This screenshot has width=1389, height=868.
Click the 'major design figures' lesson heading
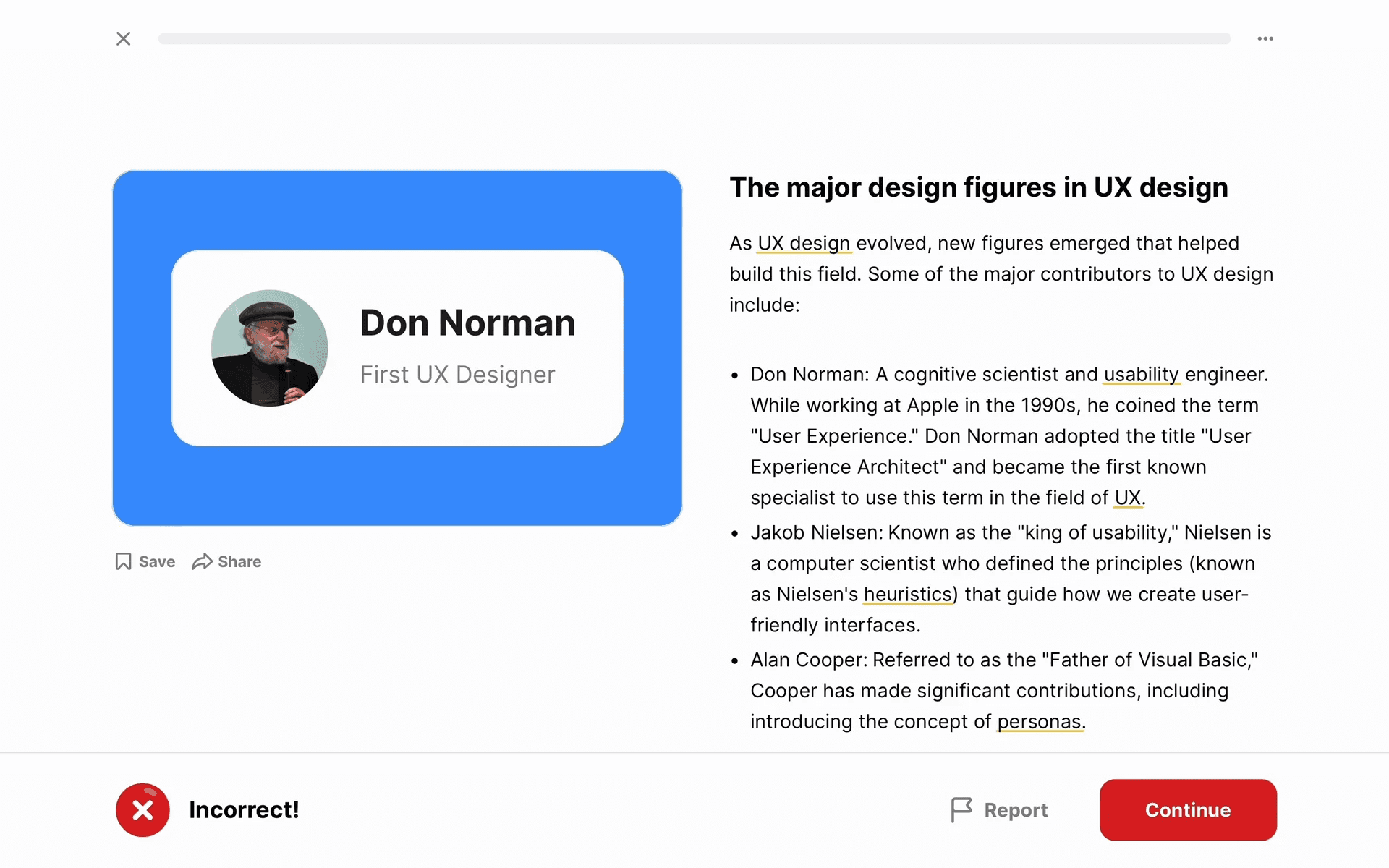978,187
